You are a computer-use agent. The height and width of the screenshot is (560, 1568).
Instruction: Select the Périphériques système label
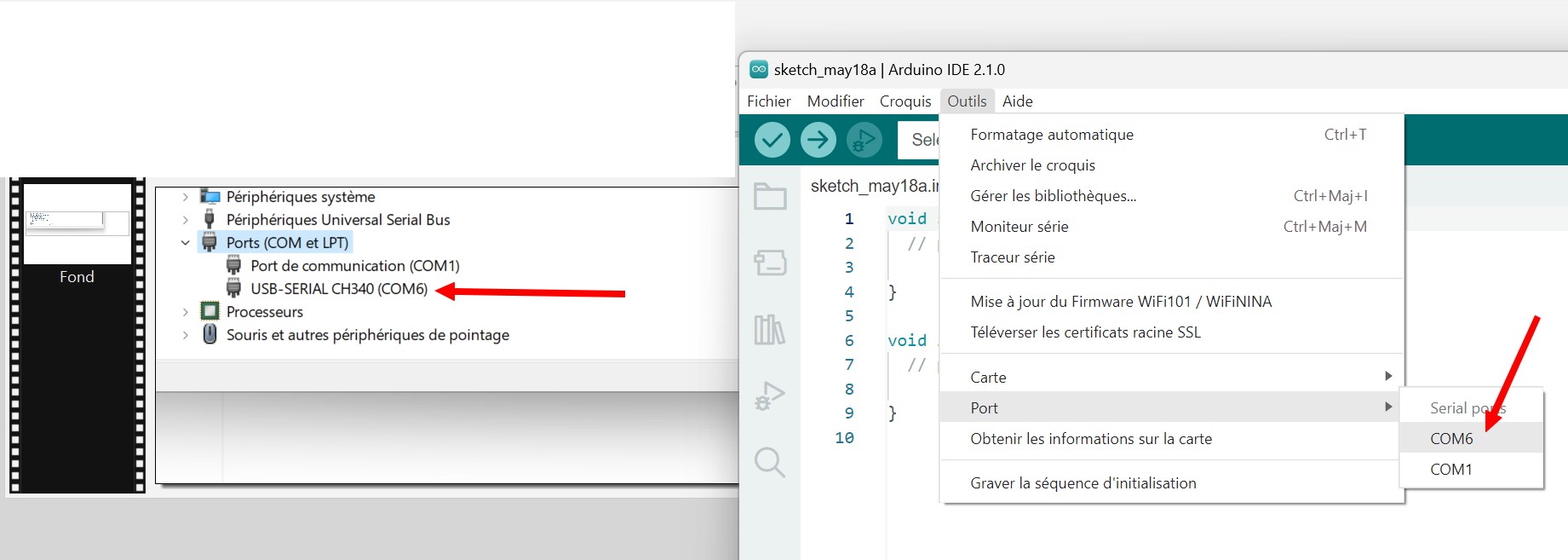tap(301, 197)
